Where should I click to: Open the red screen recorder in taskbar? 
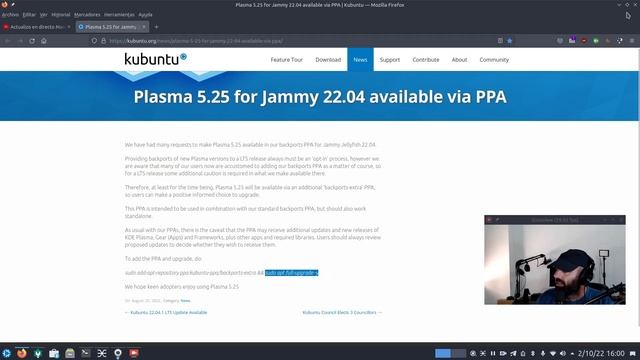click(x=134, y=353)
